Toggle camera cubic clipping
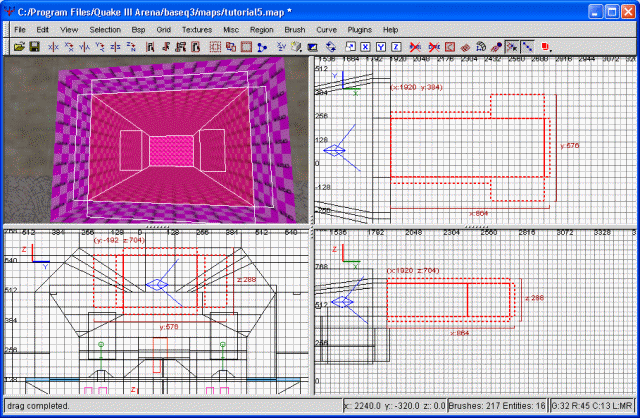640x418 pixels. click(312, 47)
